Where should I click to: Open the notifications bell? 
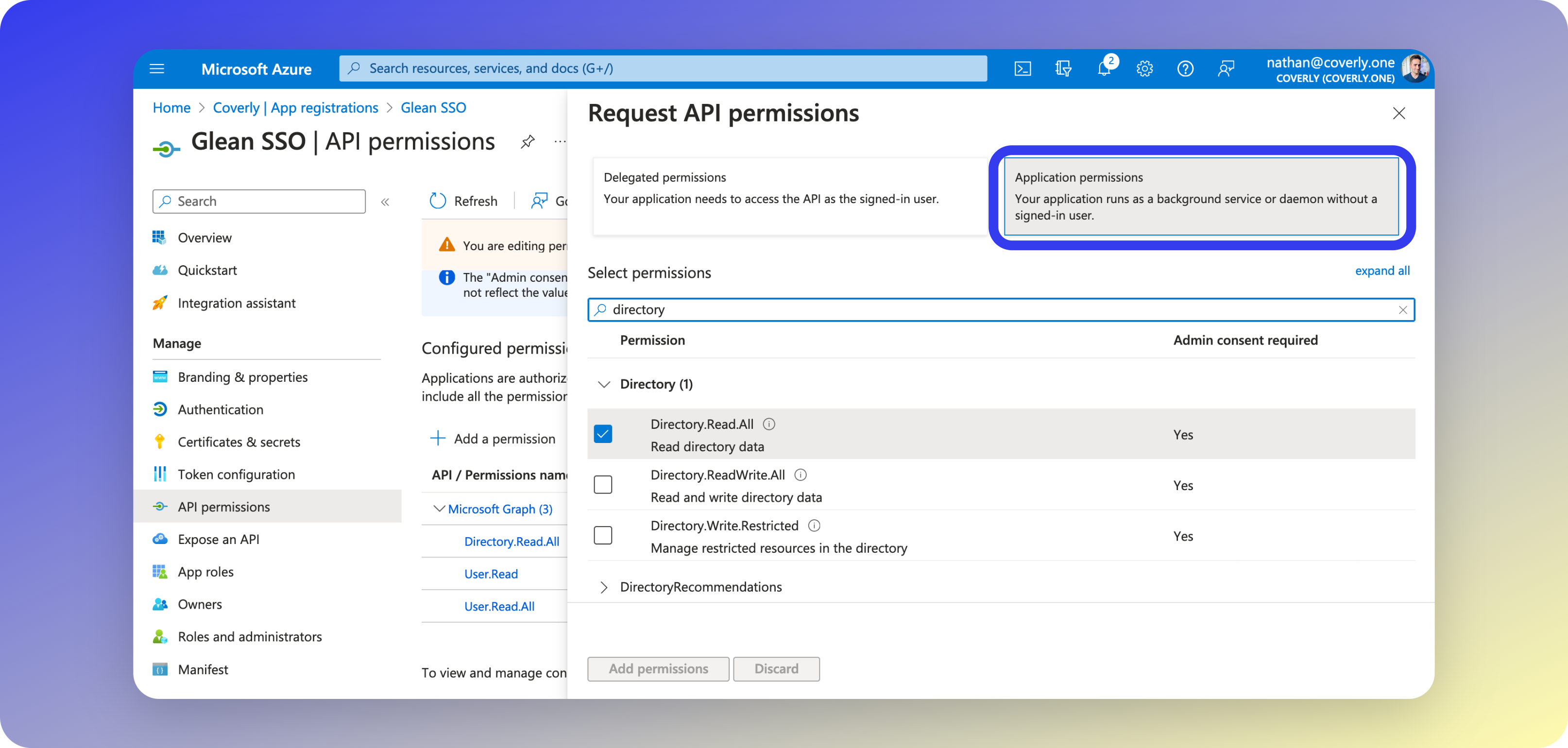[1104, 69]
